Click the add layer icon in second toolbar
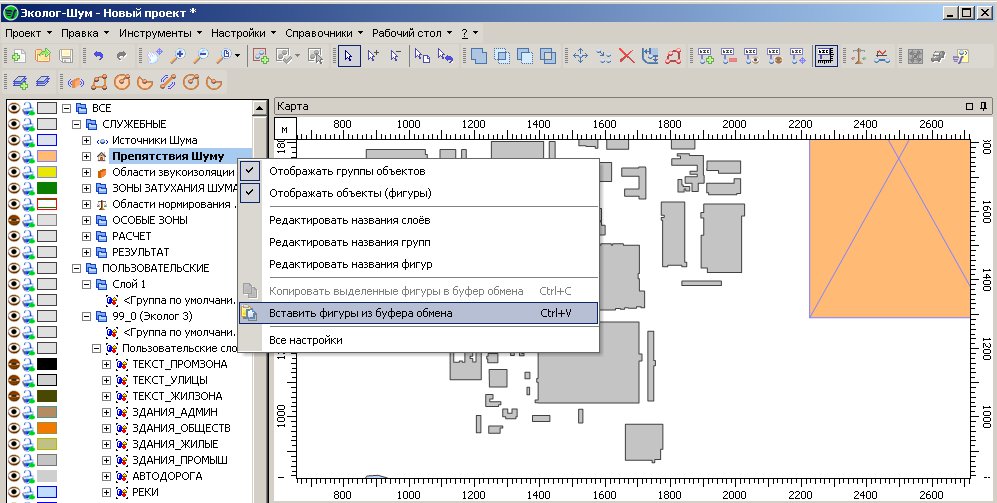The width and height of the screenshot is (997, 503). click(x=18, y=82)
